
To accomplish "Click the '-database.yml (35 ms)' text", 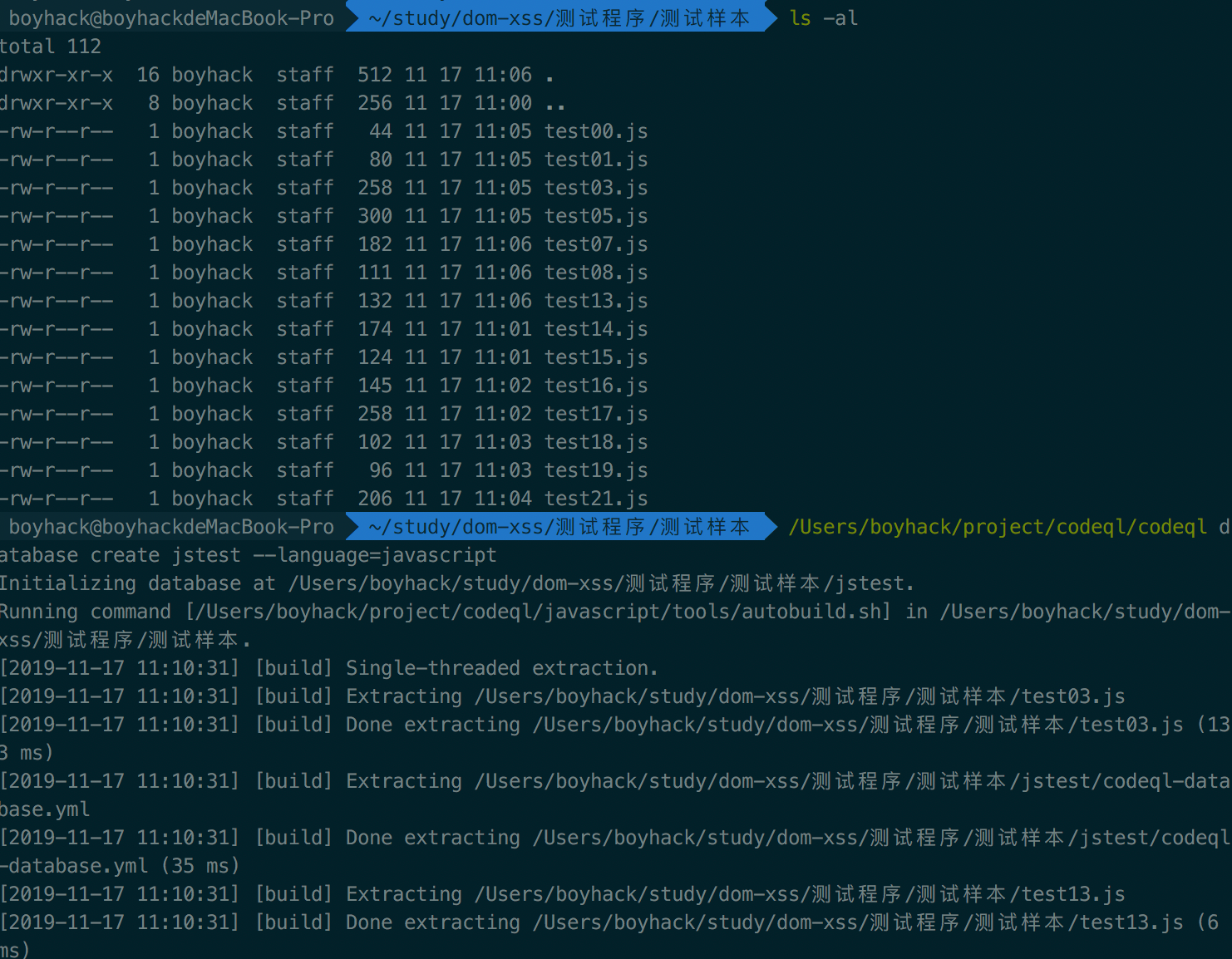I will (120, 866).
